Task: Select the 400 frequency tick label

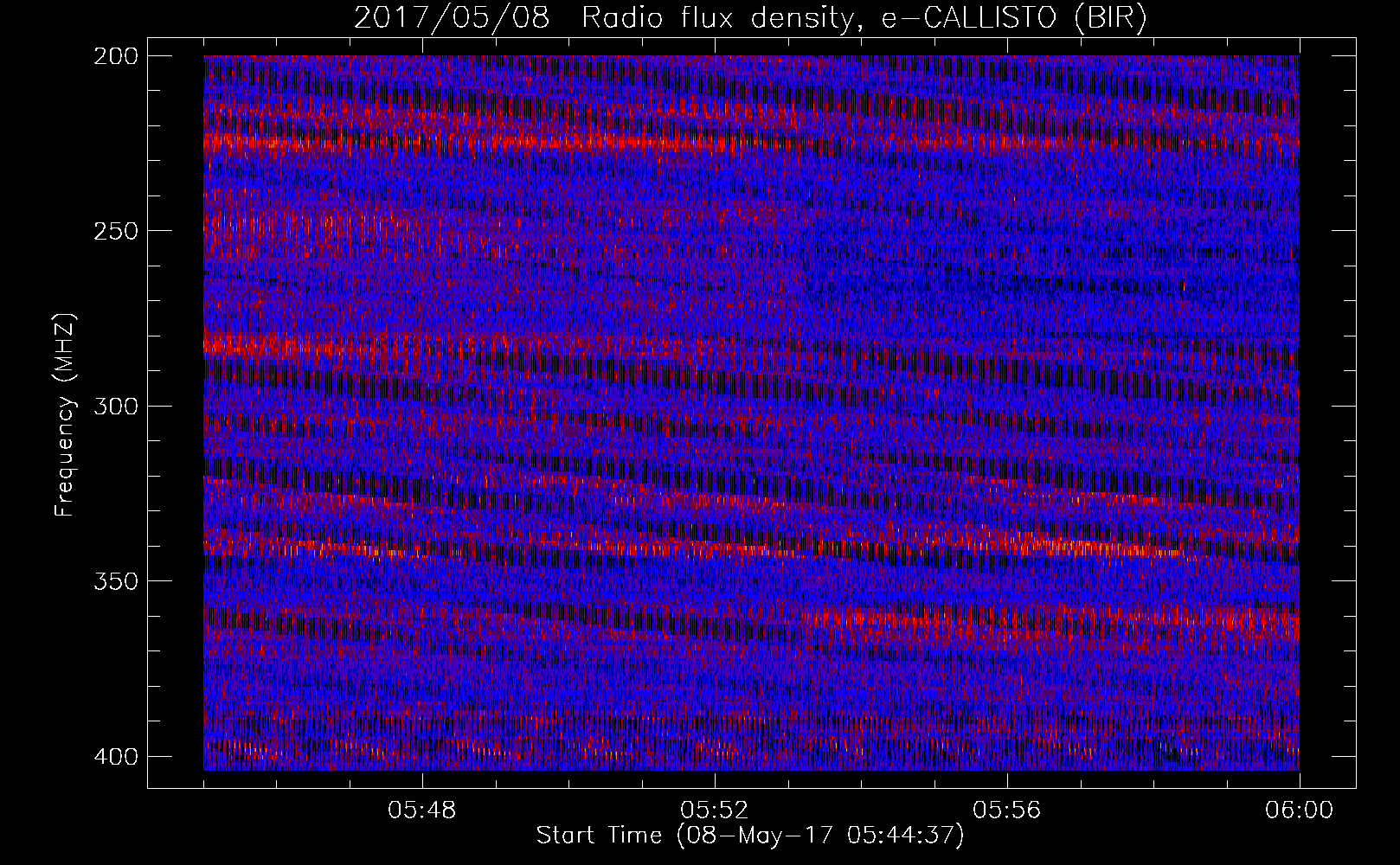Action: pos(115,756)
